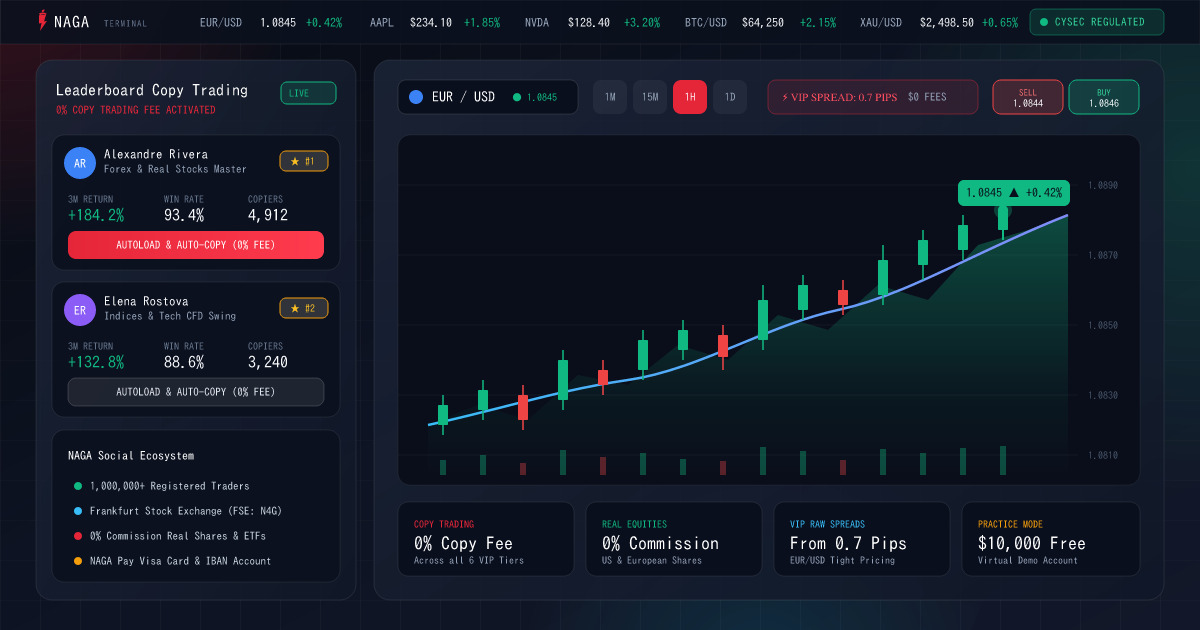Click the CYSEC REGULATED badge
The width and height of the screenshot is (1200, 630).
1097,22
